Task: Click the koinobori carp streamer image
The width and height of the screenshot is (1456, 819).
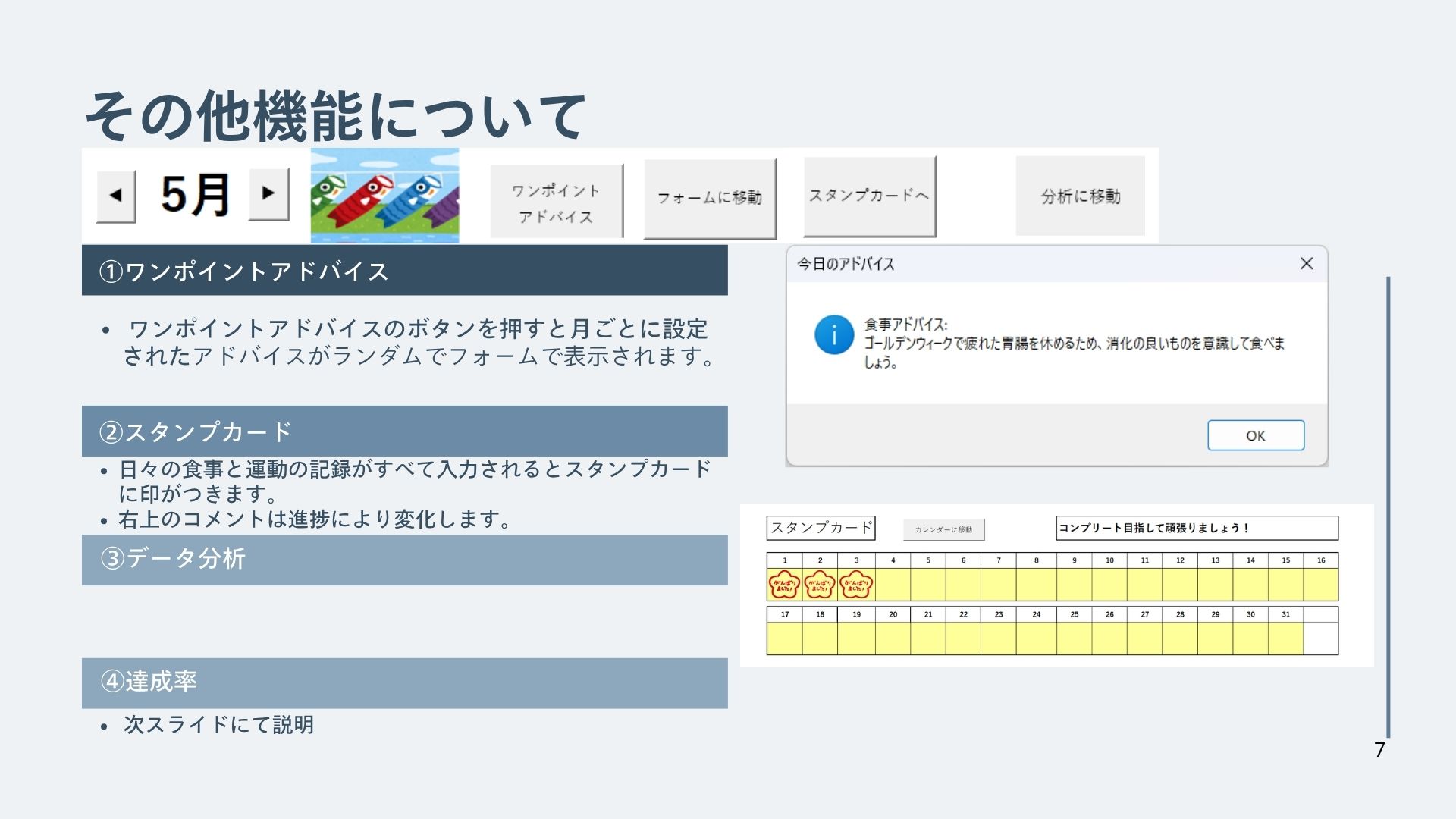Action: coord(384,196)
